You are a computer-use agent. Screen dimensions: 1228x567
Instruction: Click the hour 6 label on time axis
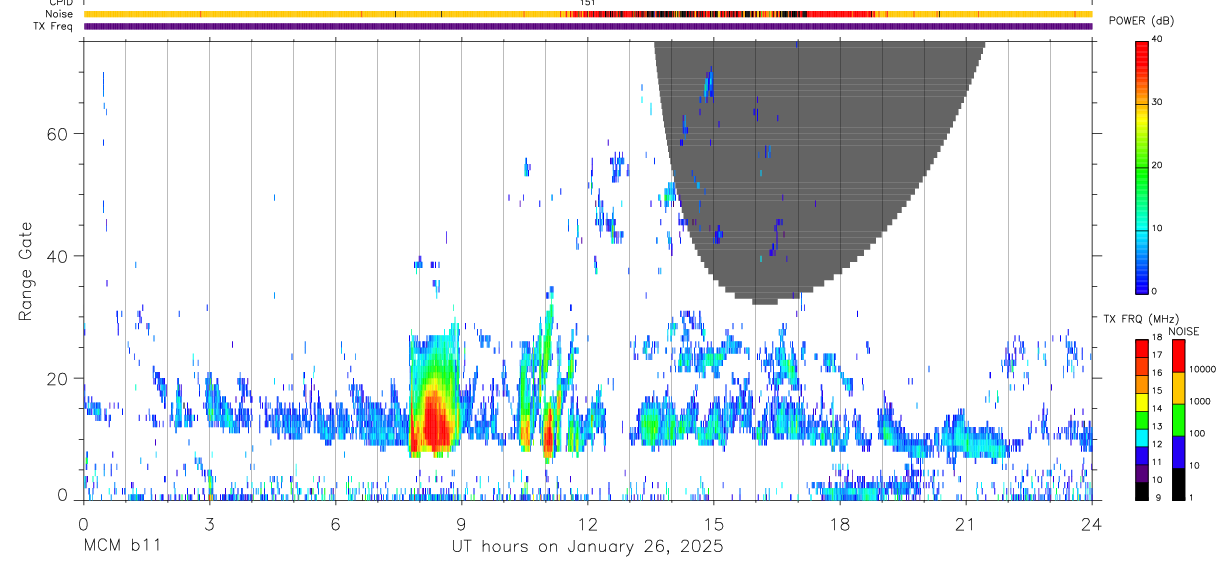(335, 523)
